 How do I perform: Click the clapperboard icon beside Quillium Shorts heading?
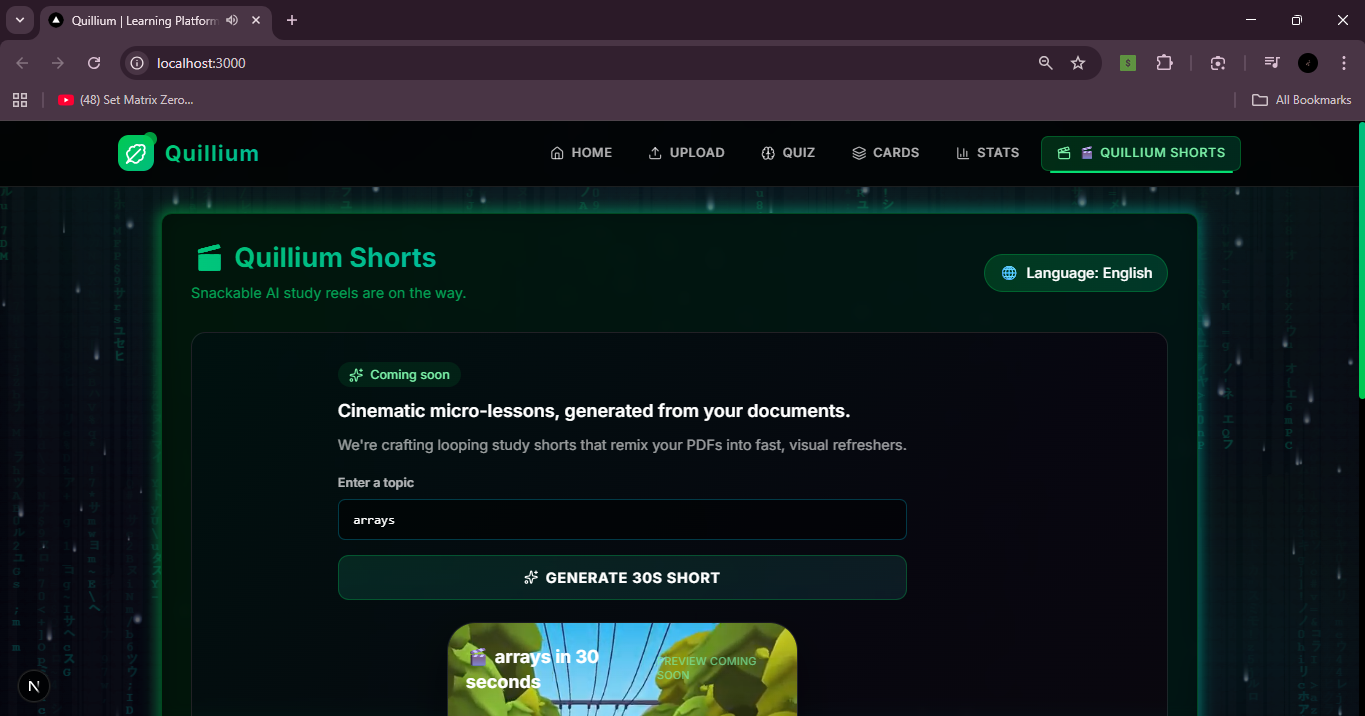point(209,258)
